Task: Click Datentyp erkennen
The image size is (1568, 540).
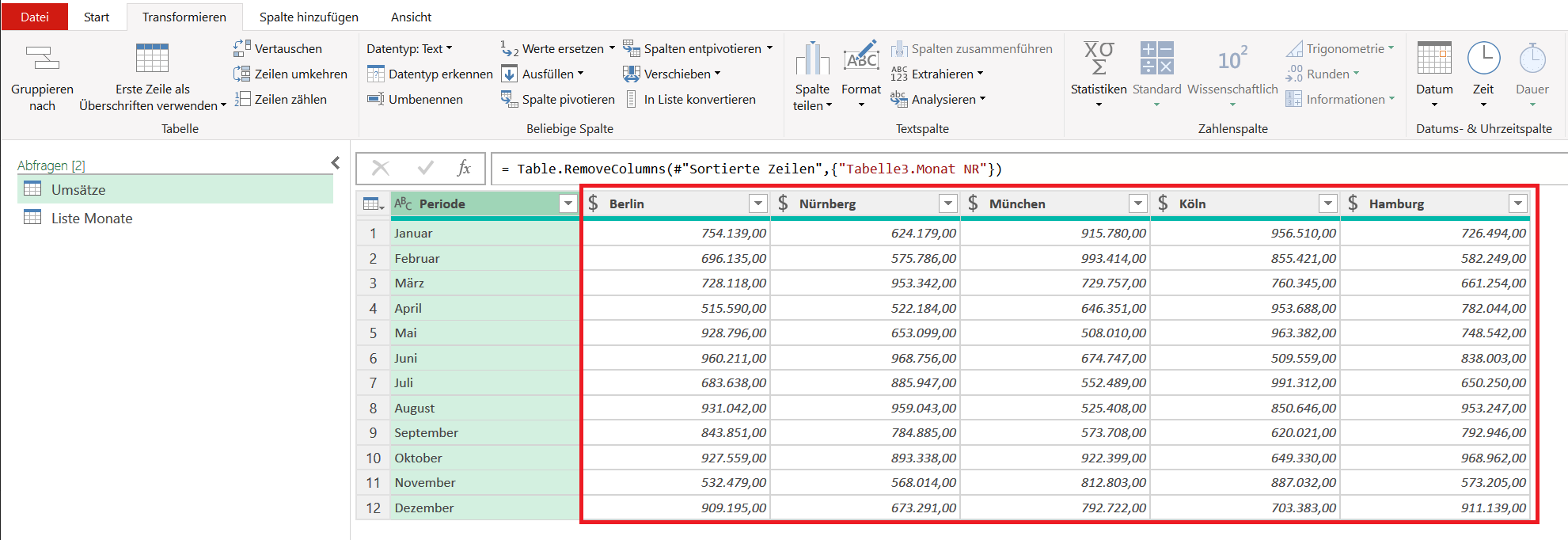Action: pyautogui.click(x=430, y=74)
